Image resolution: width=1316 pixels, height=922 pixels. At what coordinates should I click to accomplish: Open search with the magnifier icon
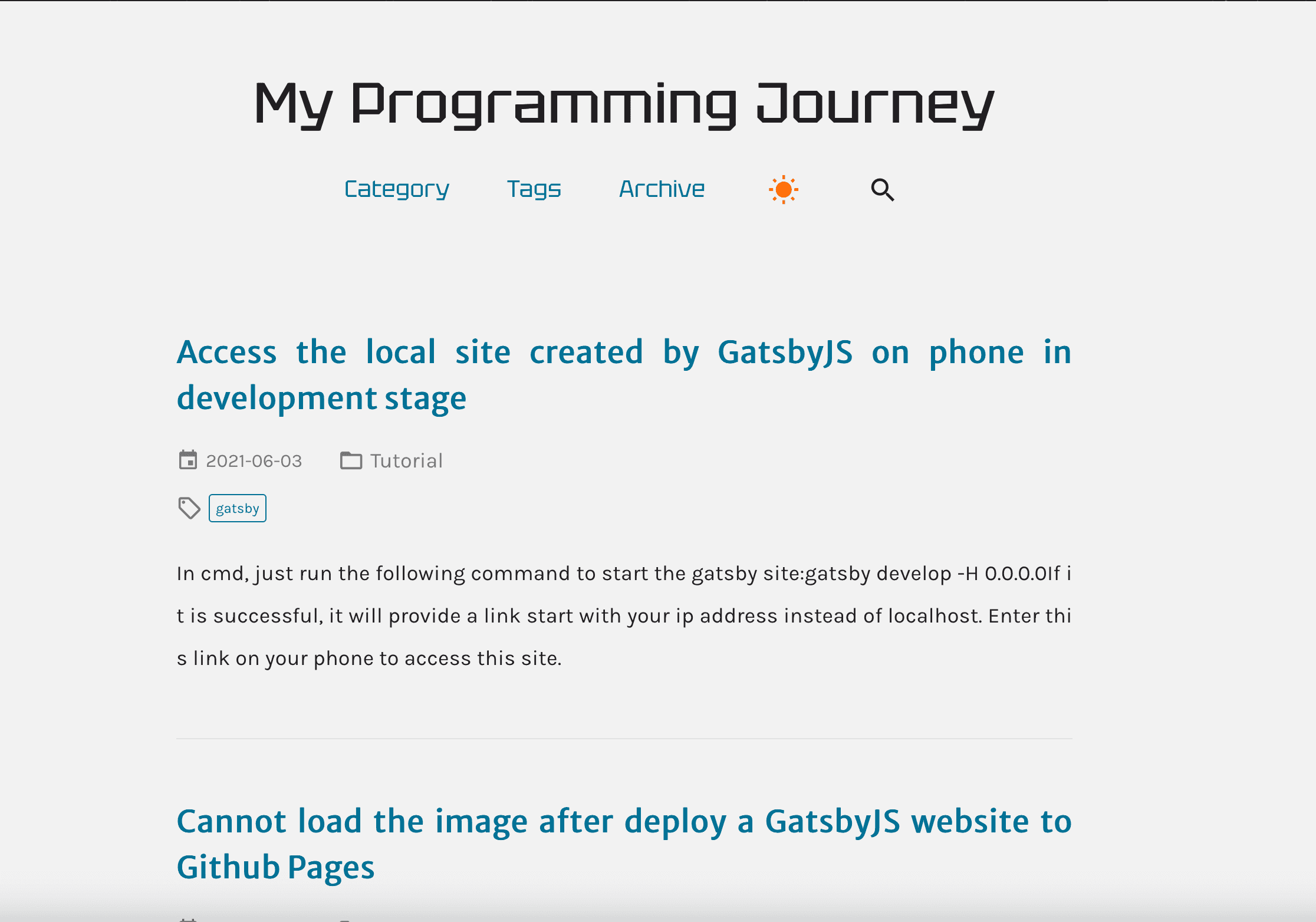pos(883,190)
